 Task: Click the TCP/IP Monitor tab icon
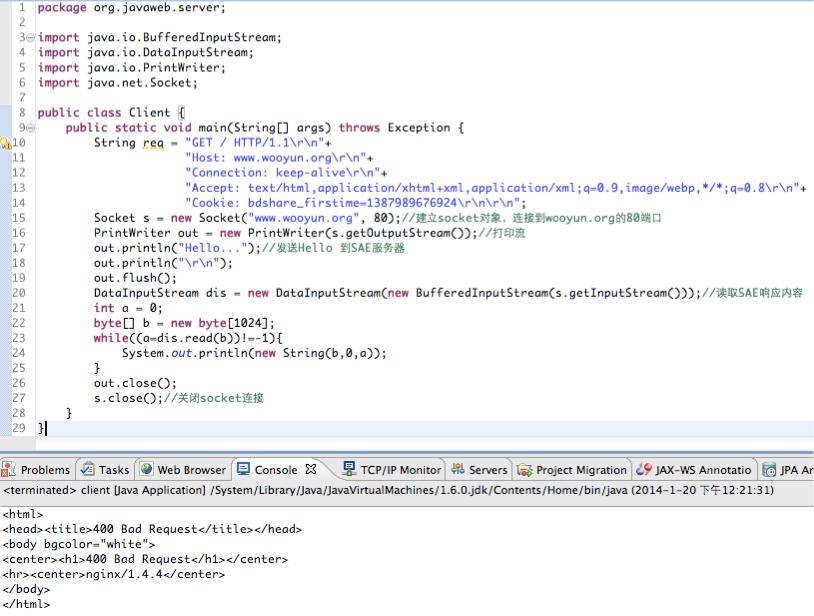[349, 470]
